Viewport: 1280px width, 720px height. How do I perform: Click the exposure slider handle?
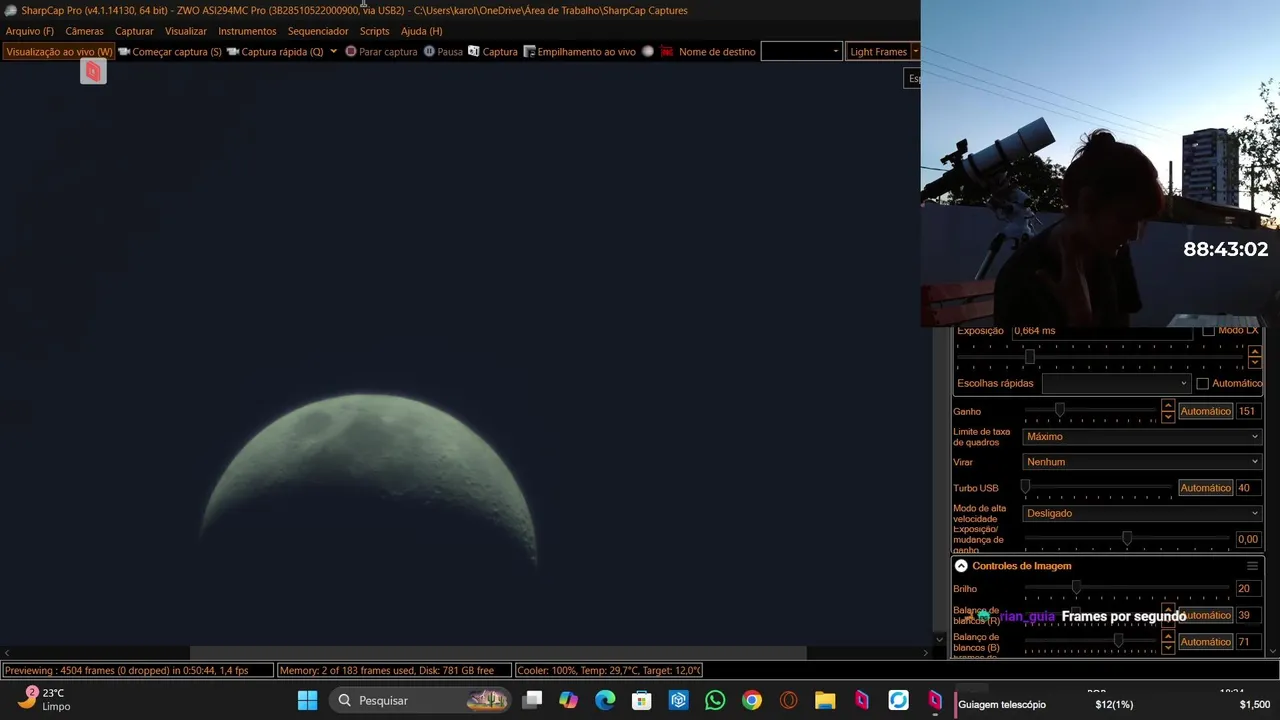(x=1029, y=357)
